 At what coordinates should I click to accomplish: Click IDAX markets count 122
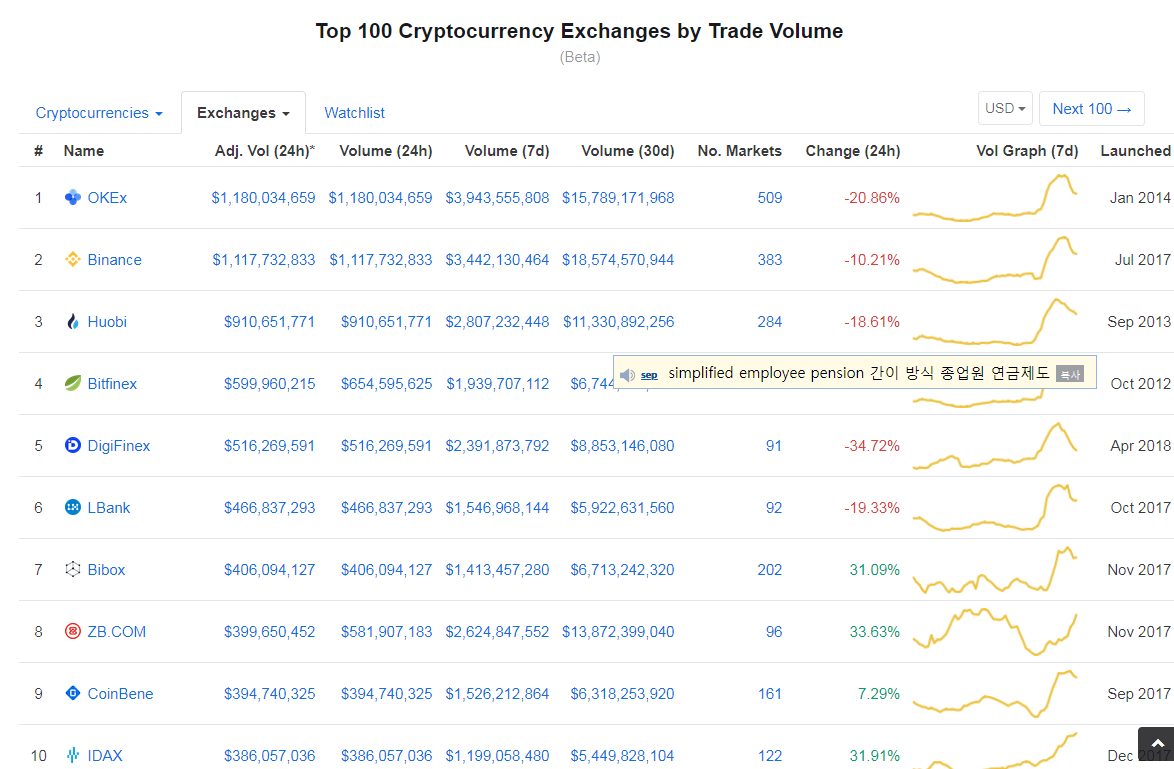770,756
